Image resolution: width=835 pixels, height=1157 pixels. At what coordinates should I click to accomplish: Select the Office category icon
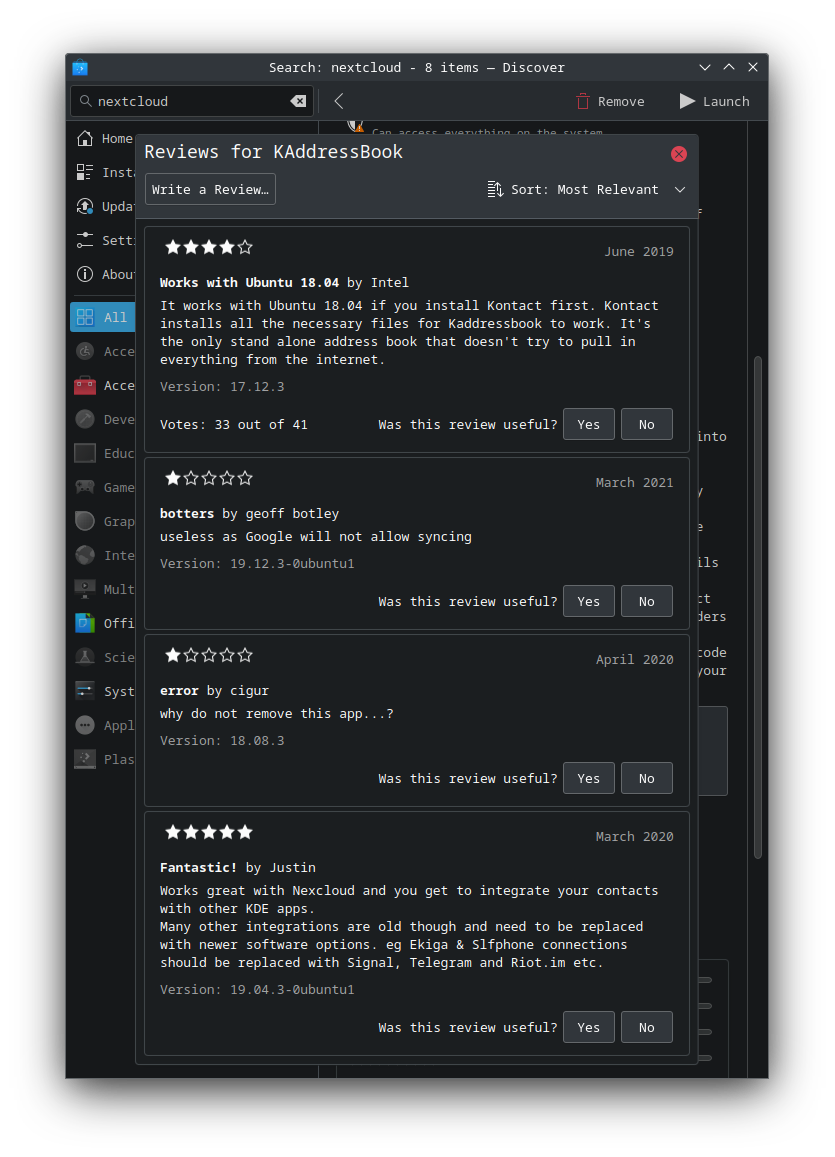pos(85,623)
